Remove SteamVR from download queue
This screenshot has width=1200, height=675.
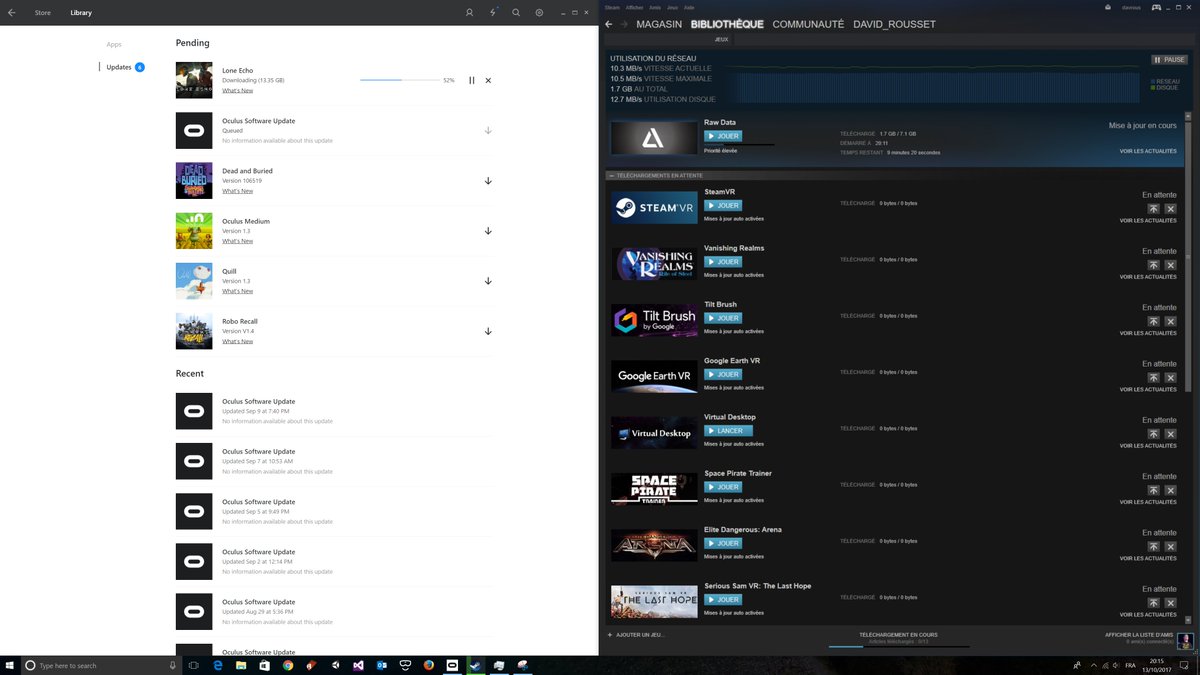pyautogui.click(x=1170, y=209)
